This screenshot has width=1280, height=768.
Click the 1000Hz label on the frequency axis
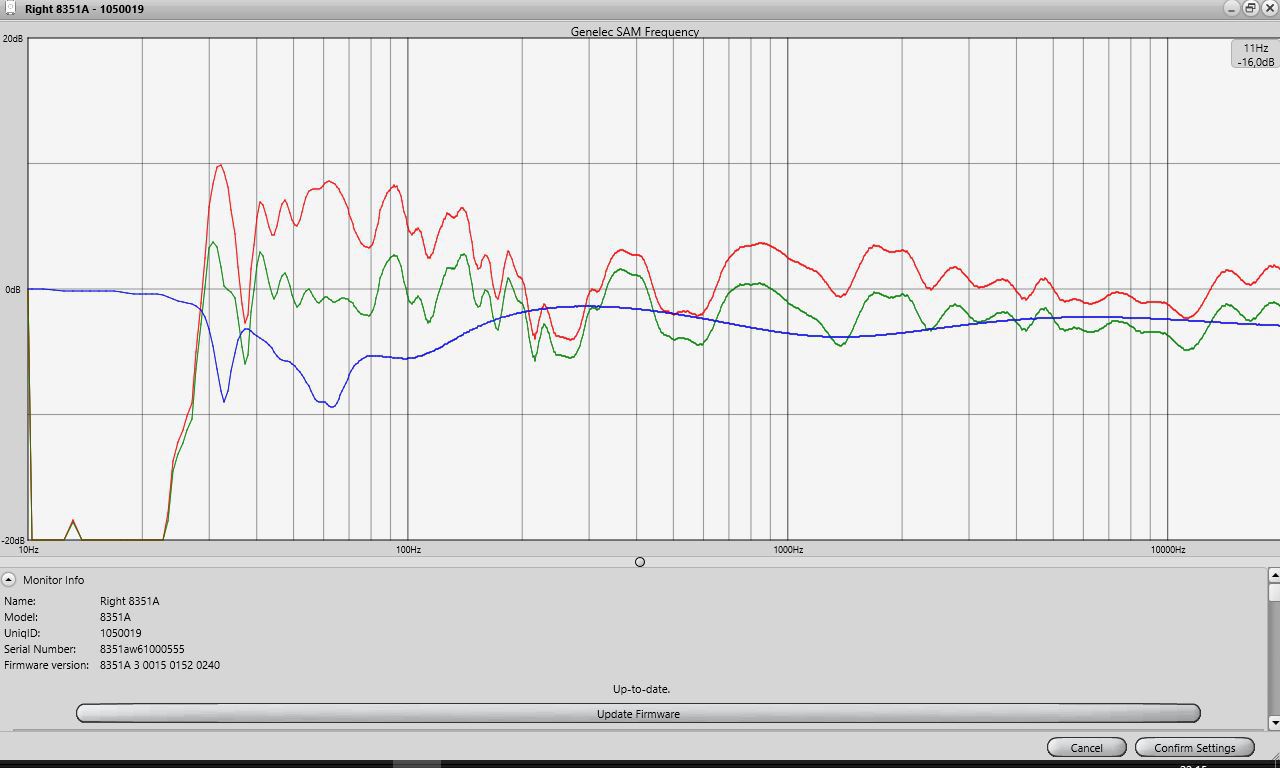point(788,549)
